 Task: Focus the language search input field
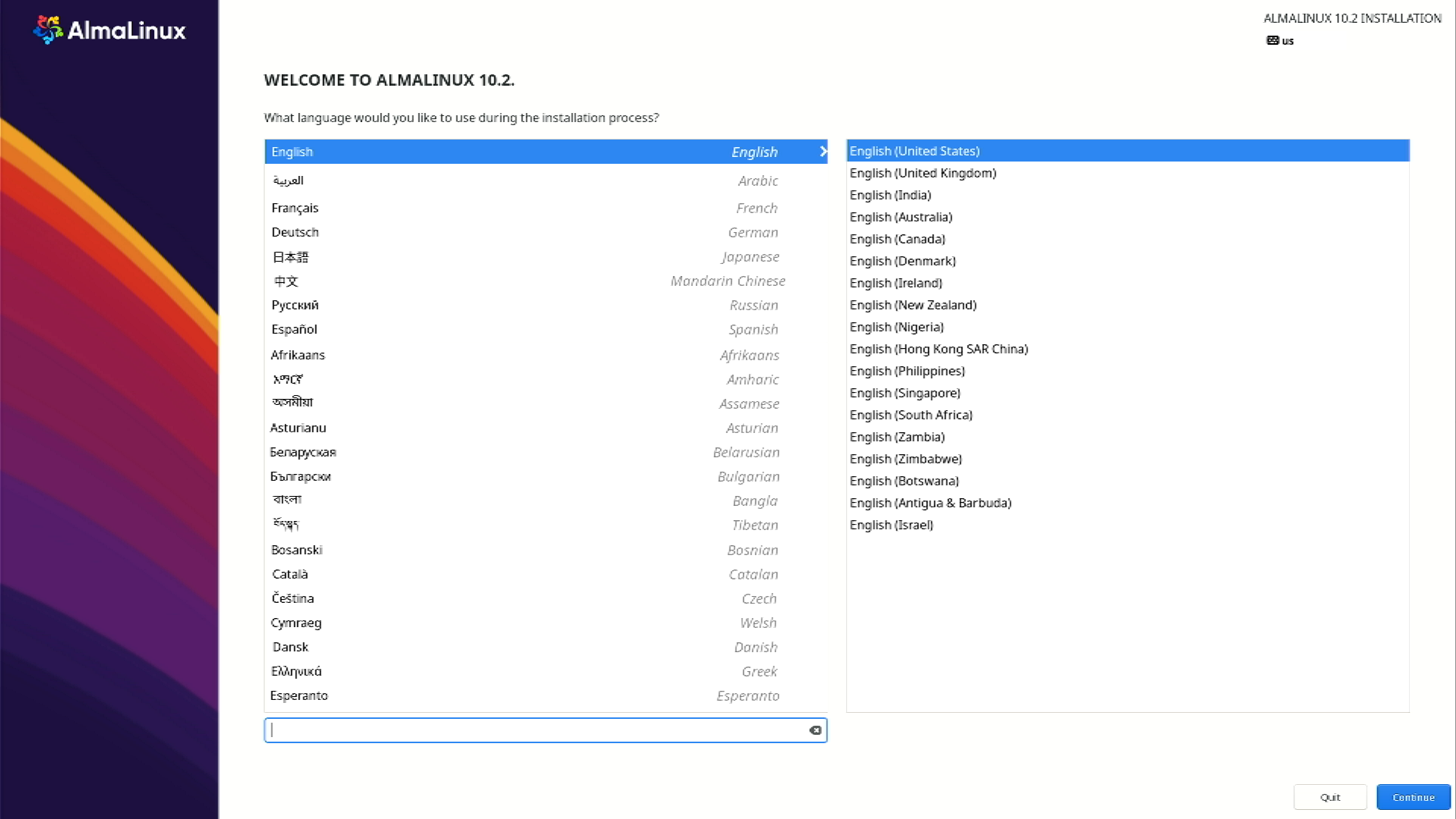pos(545,730)
